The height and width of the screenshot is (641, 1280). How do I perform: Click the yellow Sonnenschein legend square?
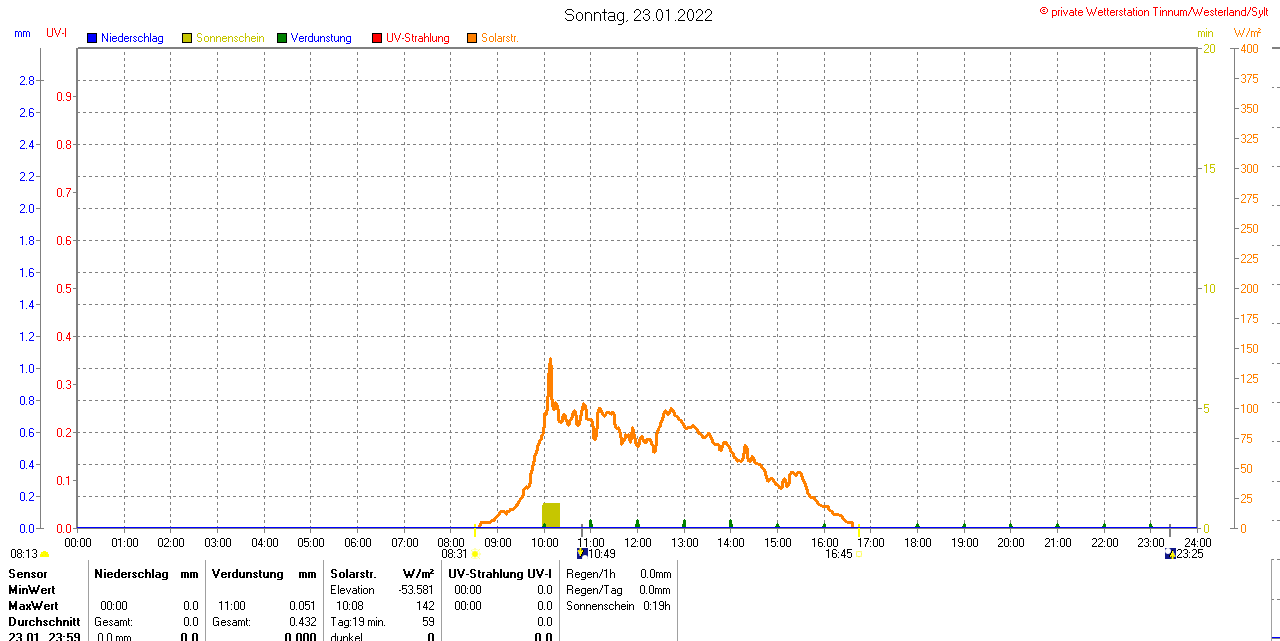pyautogui.click(x=187, y=38)
